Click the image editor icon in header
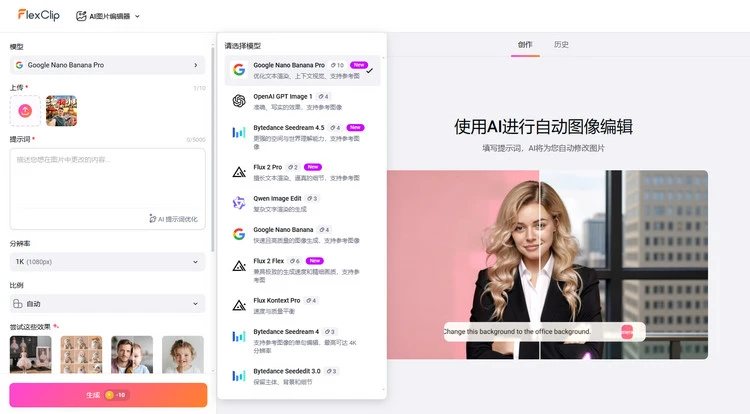The height and width of the screenshot is (414, 750). click(81, 16)
